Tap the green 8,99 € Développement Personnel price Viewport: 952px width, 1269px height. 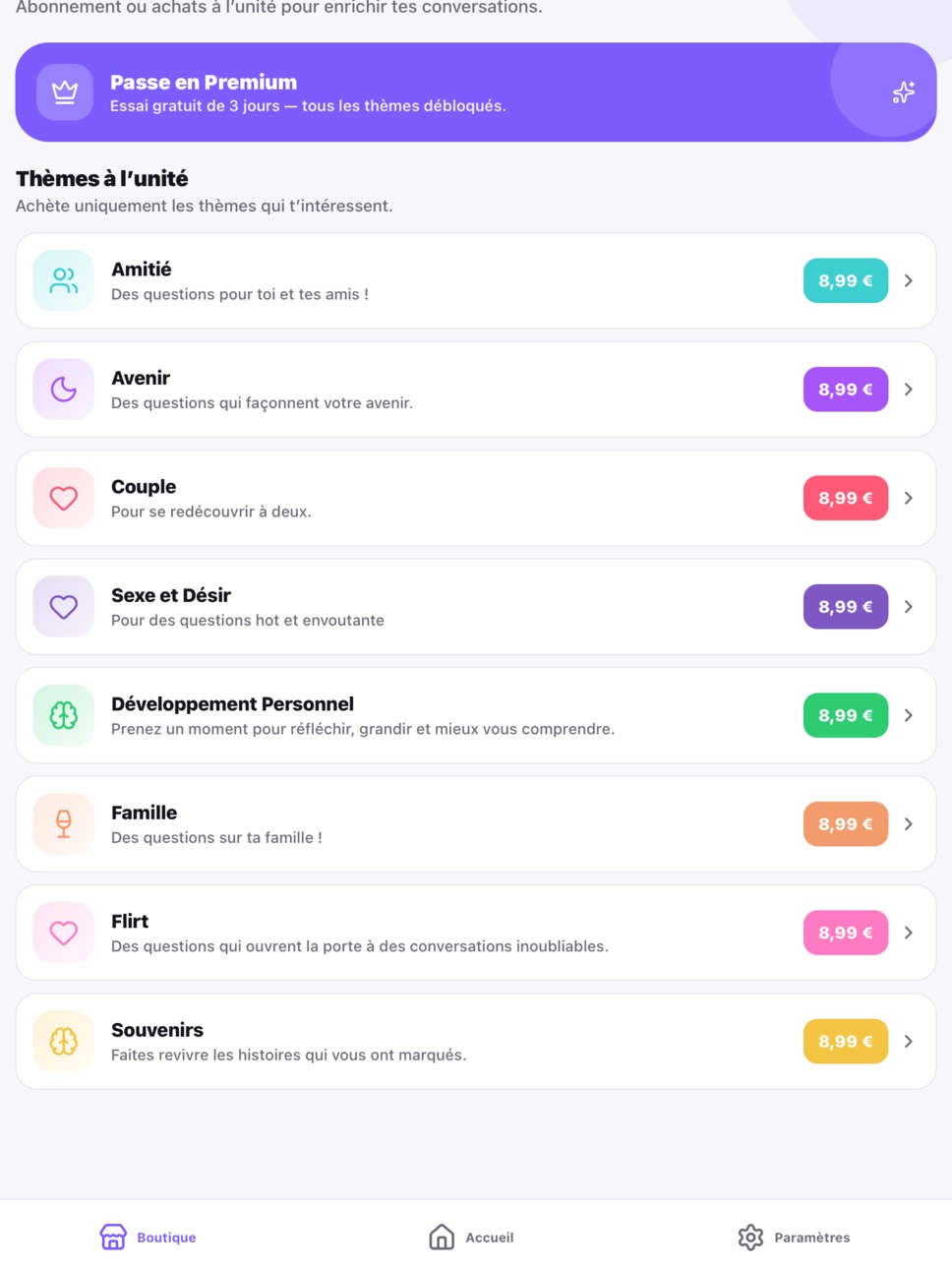(846, 715)
